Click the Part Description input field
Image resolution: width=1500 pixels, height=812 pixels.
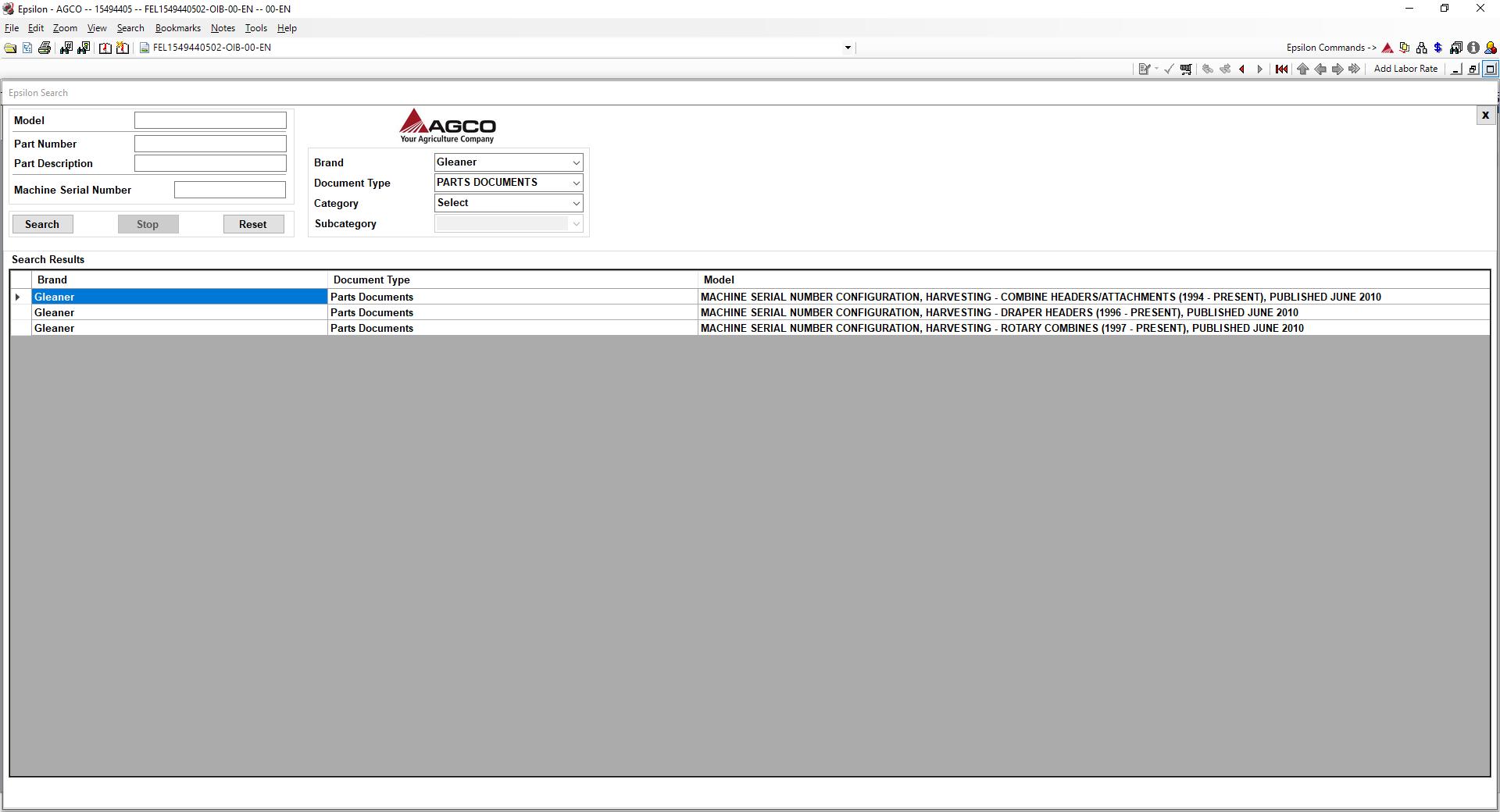point(210,163)
